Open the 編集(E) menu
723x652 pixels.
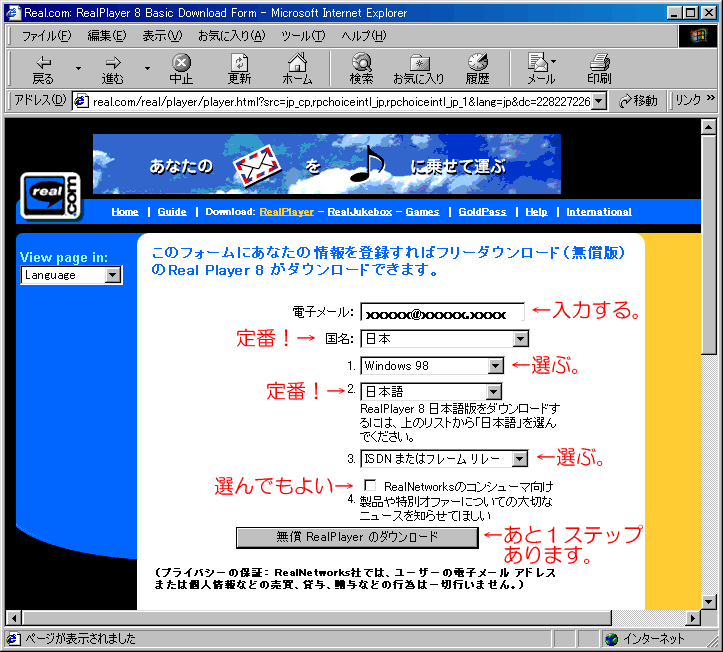coord(107,36)
